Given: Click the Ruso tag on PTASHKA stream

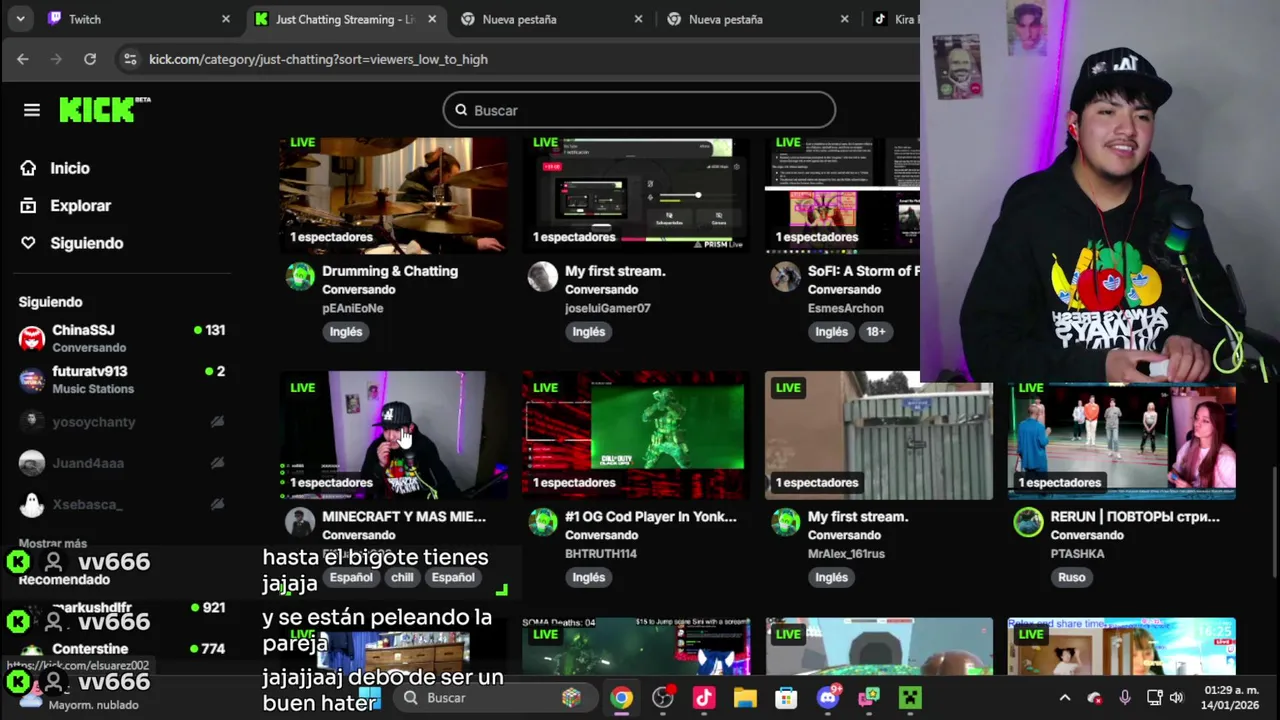Looking at the screenshot, I should 1072,577.
